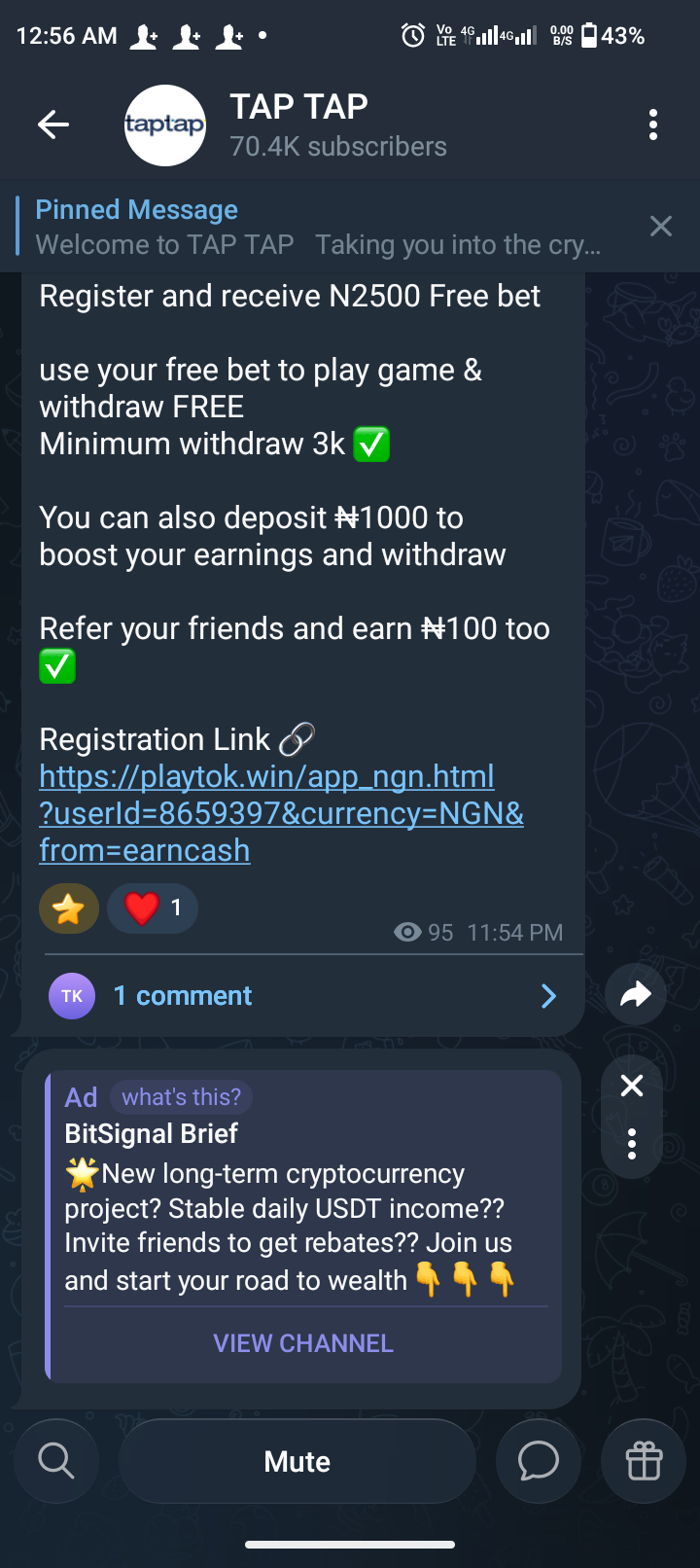Open the pinned welcome message

click(x=318, y=227)
